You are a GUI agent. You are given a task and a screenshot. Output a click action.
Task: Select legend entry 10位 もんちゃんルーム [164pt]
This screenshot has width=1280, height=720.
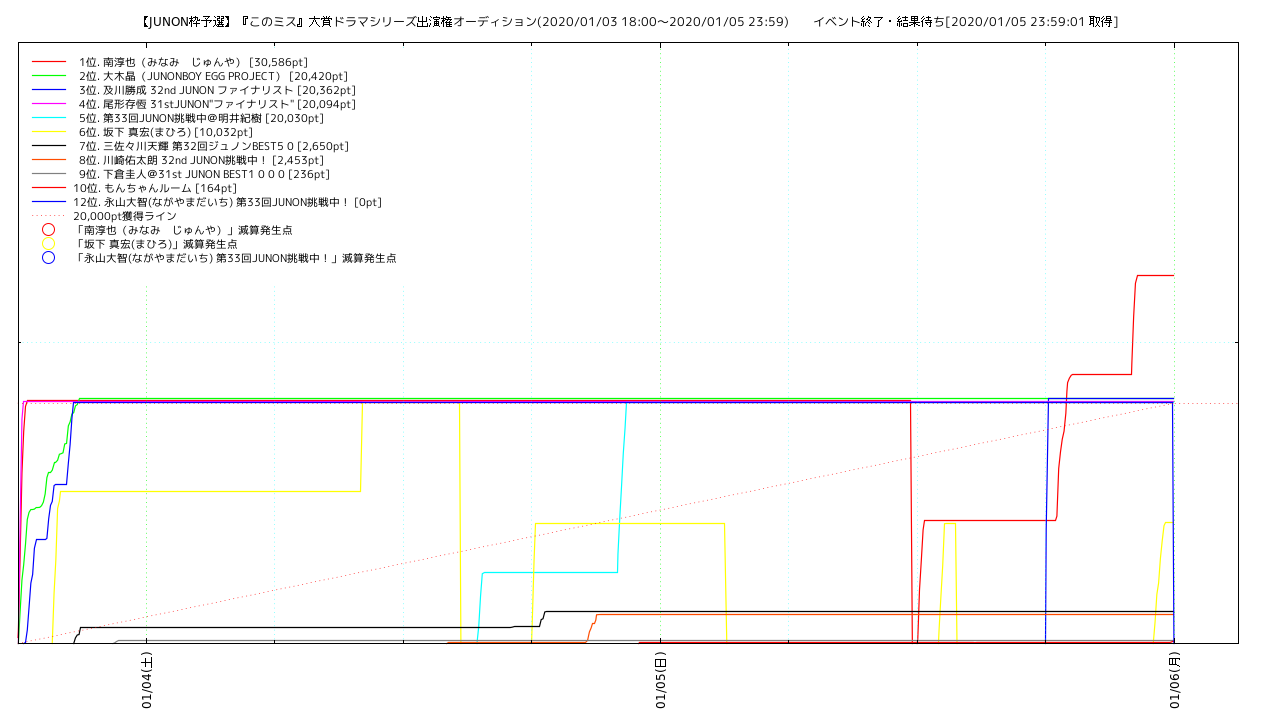pos(155,188)
